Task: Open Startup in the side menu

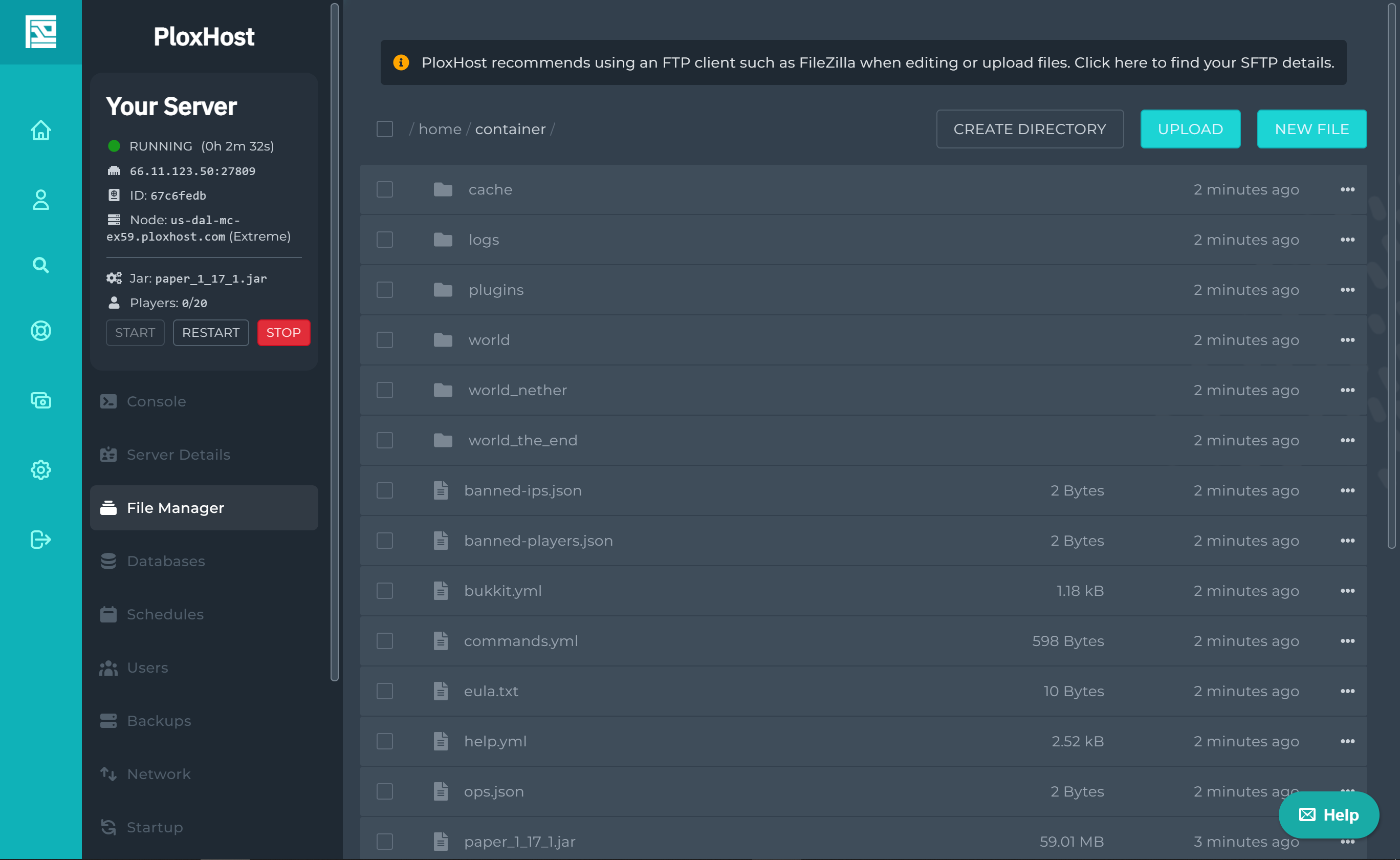Action: (204, 827)
